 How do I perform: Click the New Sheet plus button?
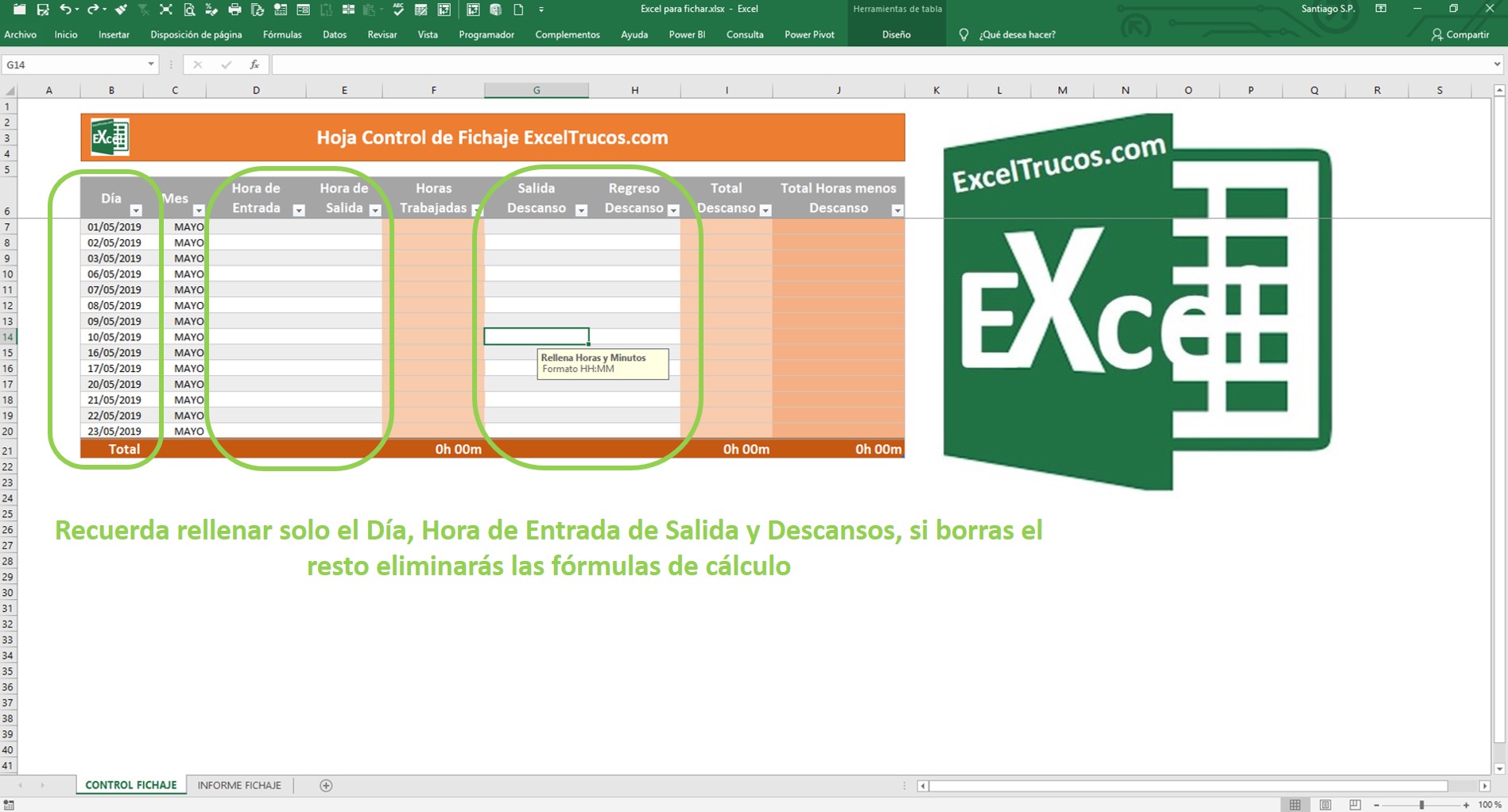(325, 785)
